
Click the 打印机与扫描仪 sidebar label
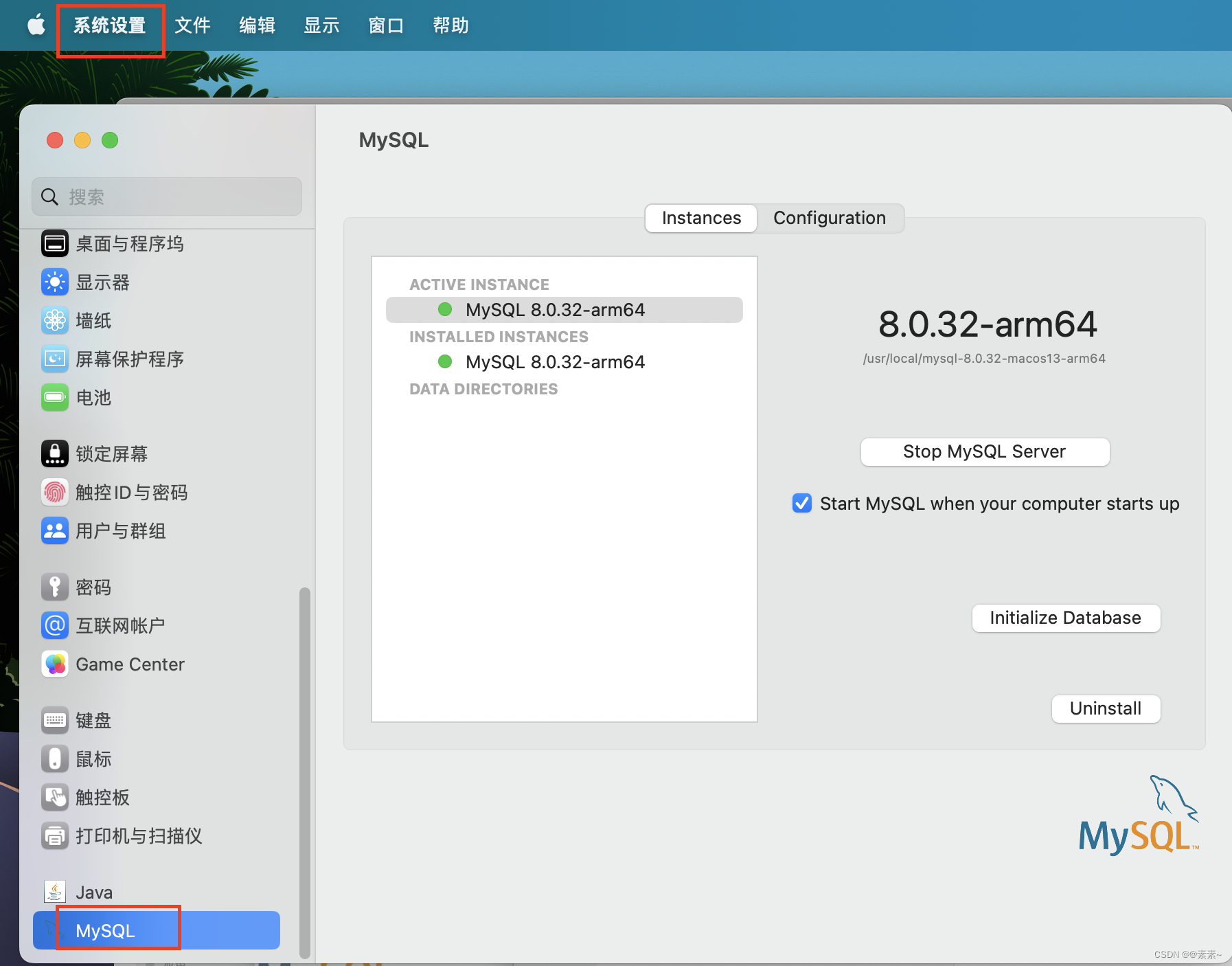(139, 835)
